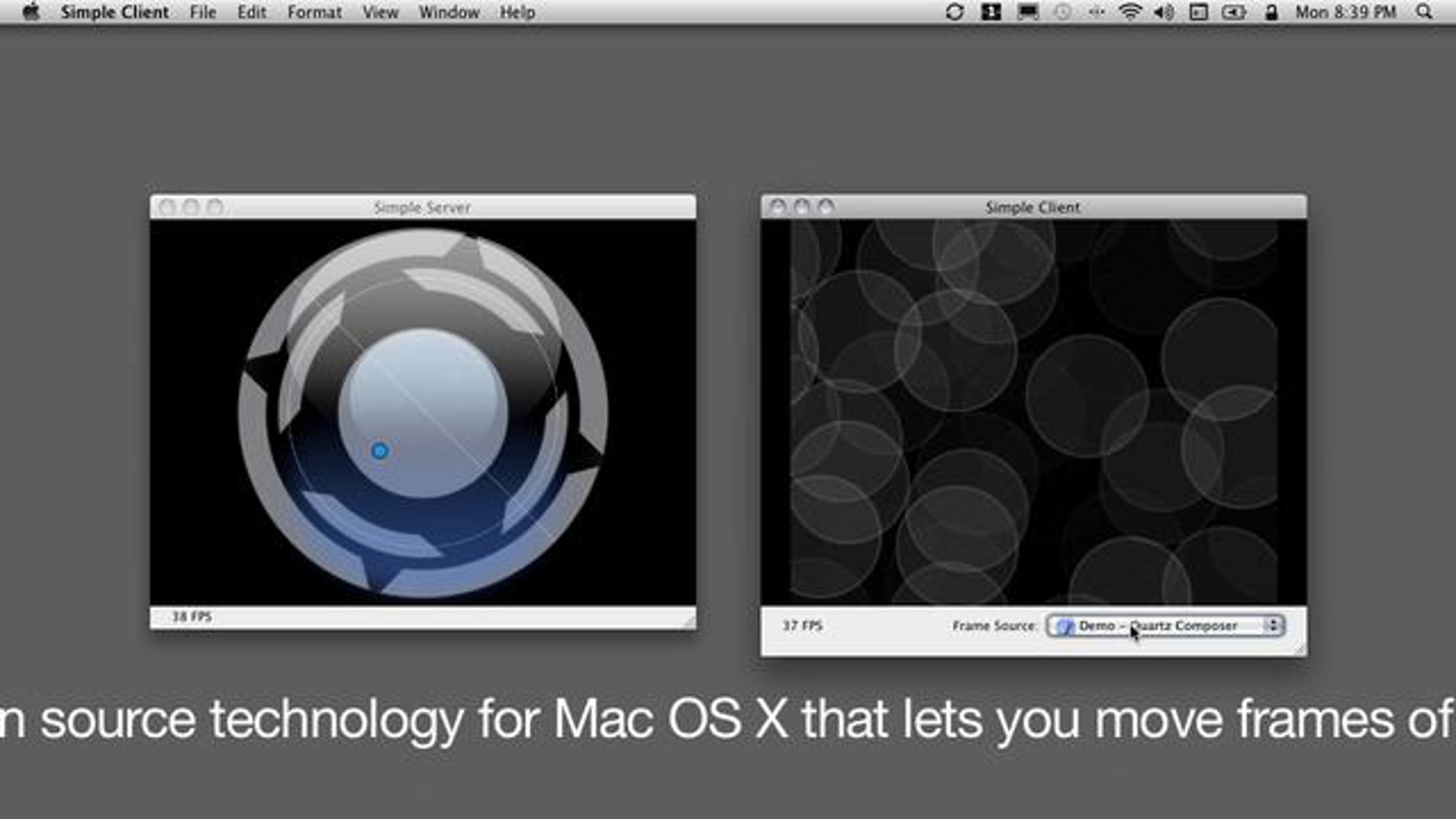This screenshot has width=1456, height=819.
Task: Open the volume control in menu bar
Action: coord(1164,12)
